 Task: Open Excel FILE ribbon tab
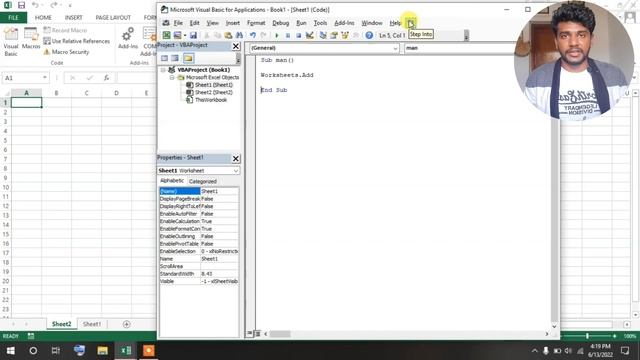13,18
